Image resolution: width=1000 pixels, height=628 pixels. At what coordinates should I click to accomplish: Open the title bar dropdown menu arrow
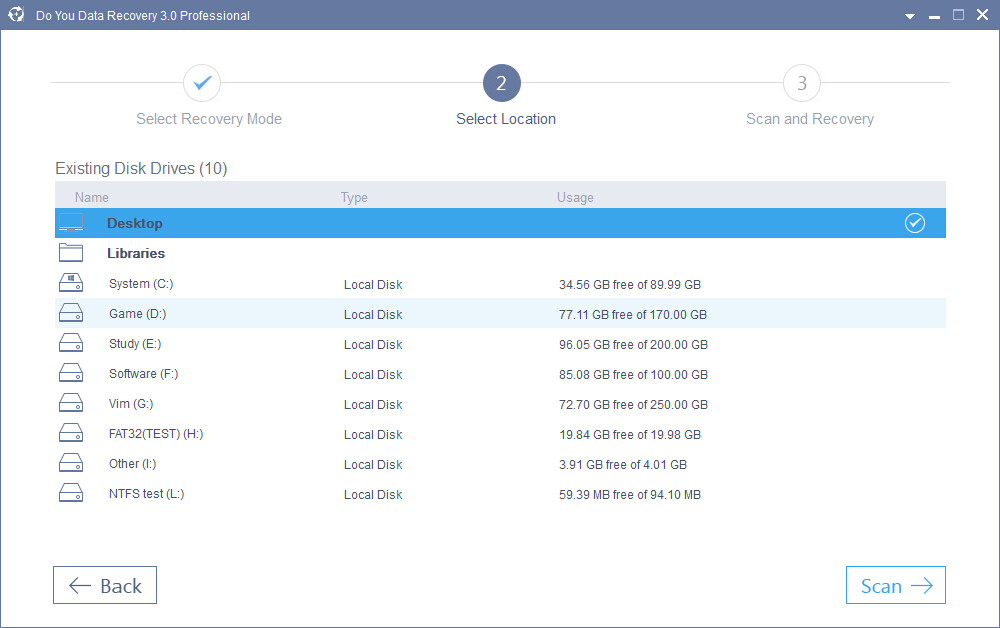(910, 16)
